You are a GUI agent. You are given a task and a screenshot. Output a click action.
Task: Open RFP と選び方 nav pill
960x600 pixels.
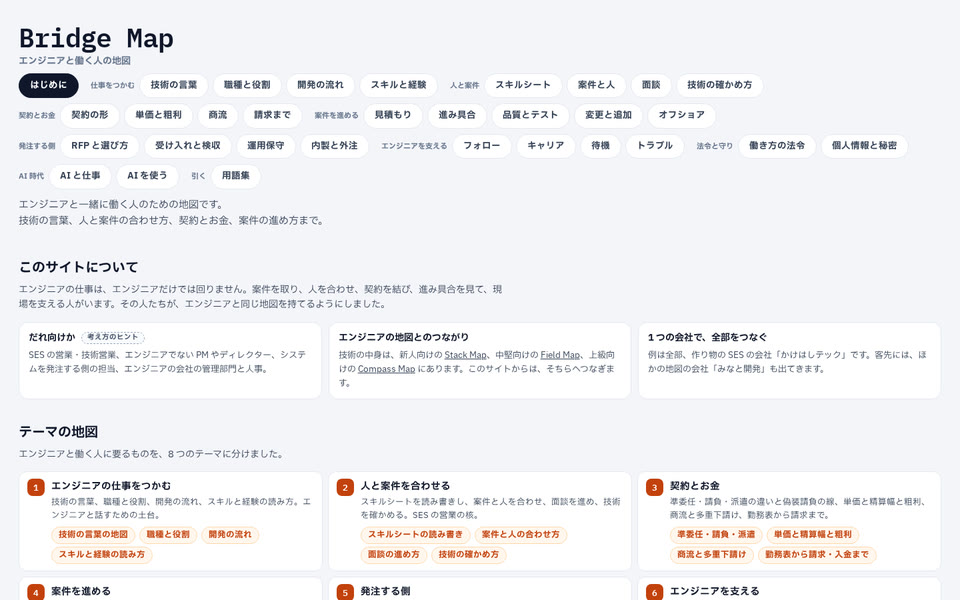click(100, 146)
